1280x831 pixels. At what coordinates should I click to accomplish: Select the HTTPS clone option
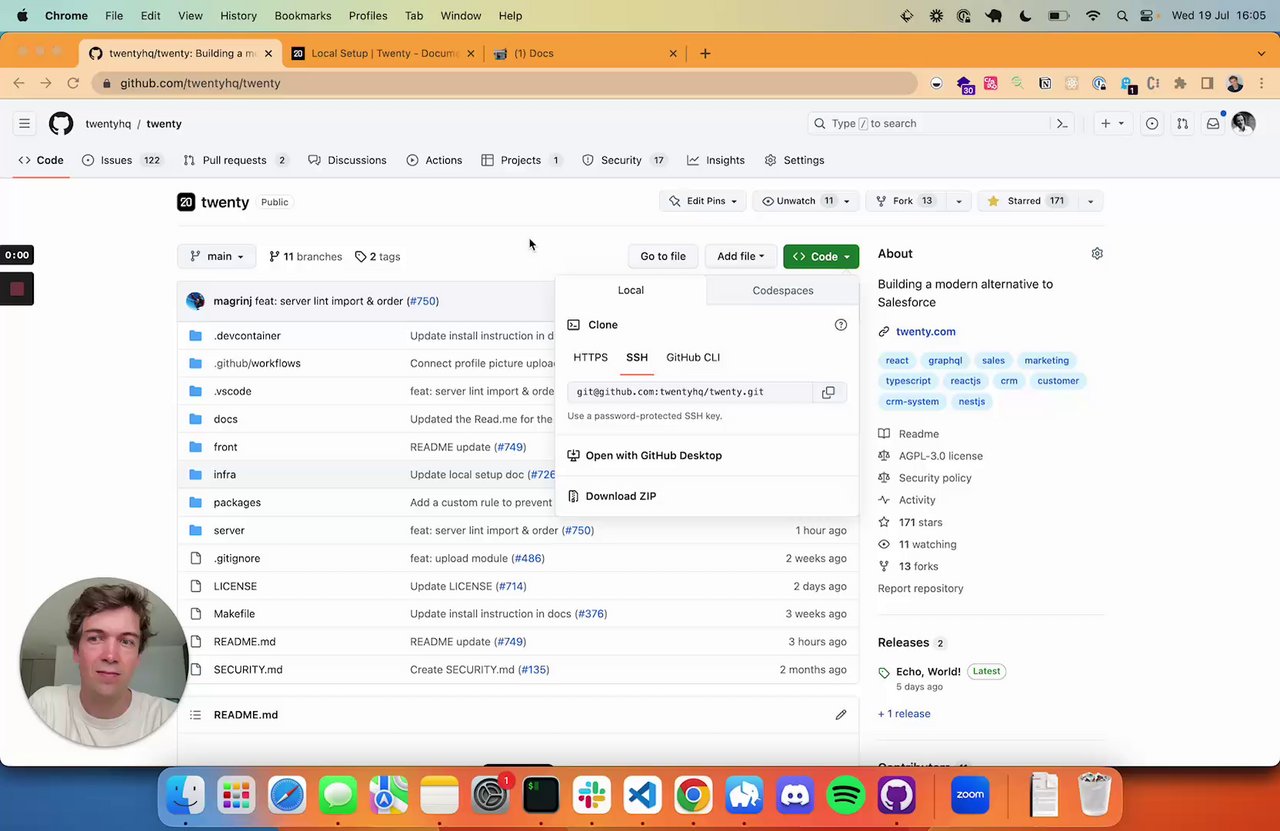590,357
